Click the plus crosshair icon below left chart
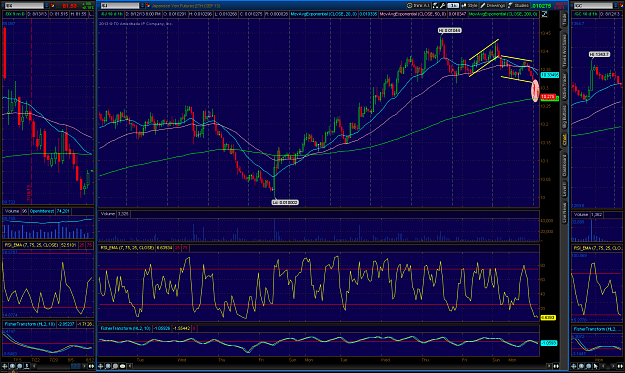 tap(5, 366)
